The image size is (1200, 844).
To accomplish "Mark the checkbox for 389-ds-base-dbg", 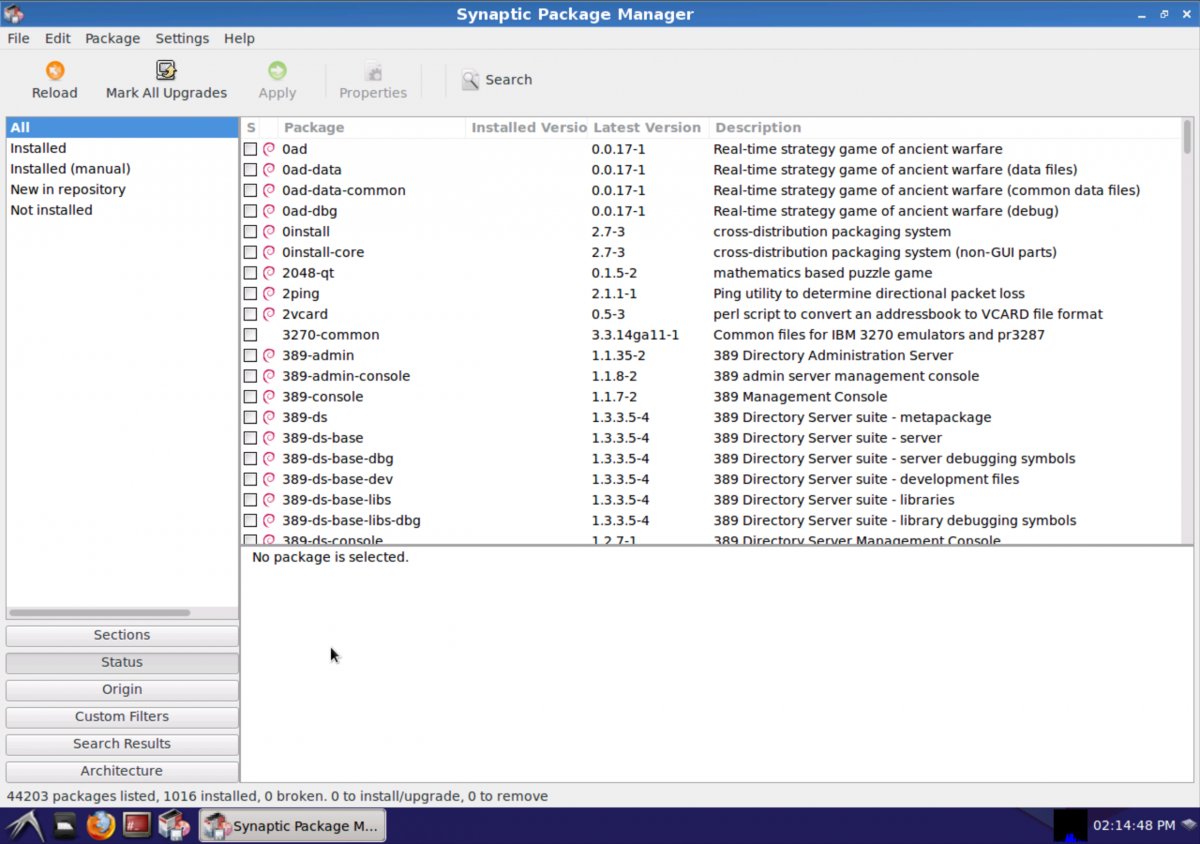I will coord(250,459).
